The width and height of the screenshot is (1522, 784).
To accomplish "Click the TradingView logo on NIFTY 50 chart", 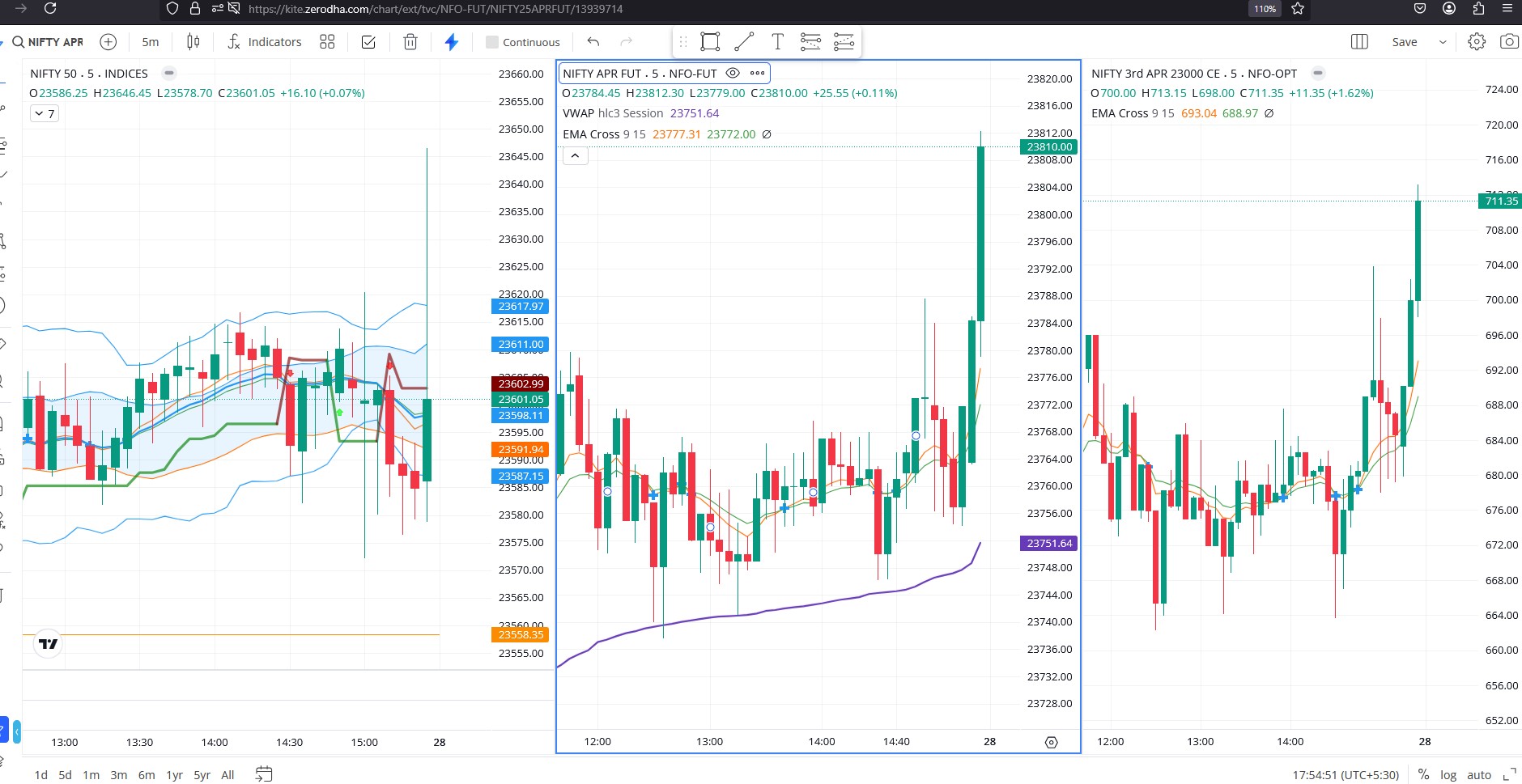I will coord(49,644).
